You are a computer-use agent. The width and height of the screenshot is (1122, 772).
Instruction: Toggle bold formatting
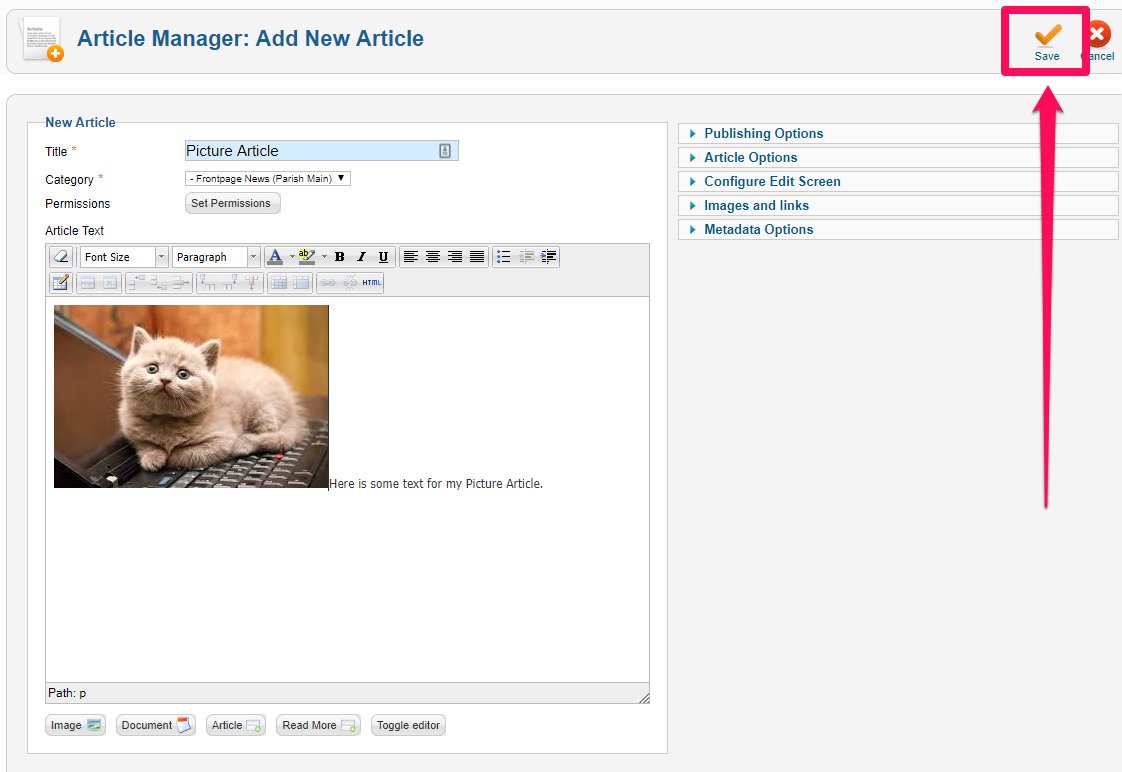click(340, 256)
